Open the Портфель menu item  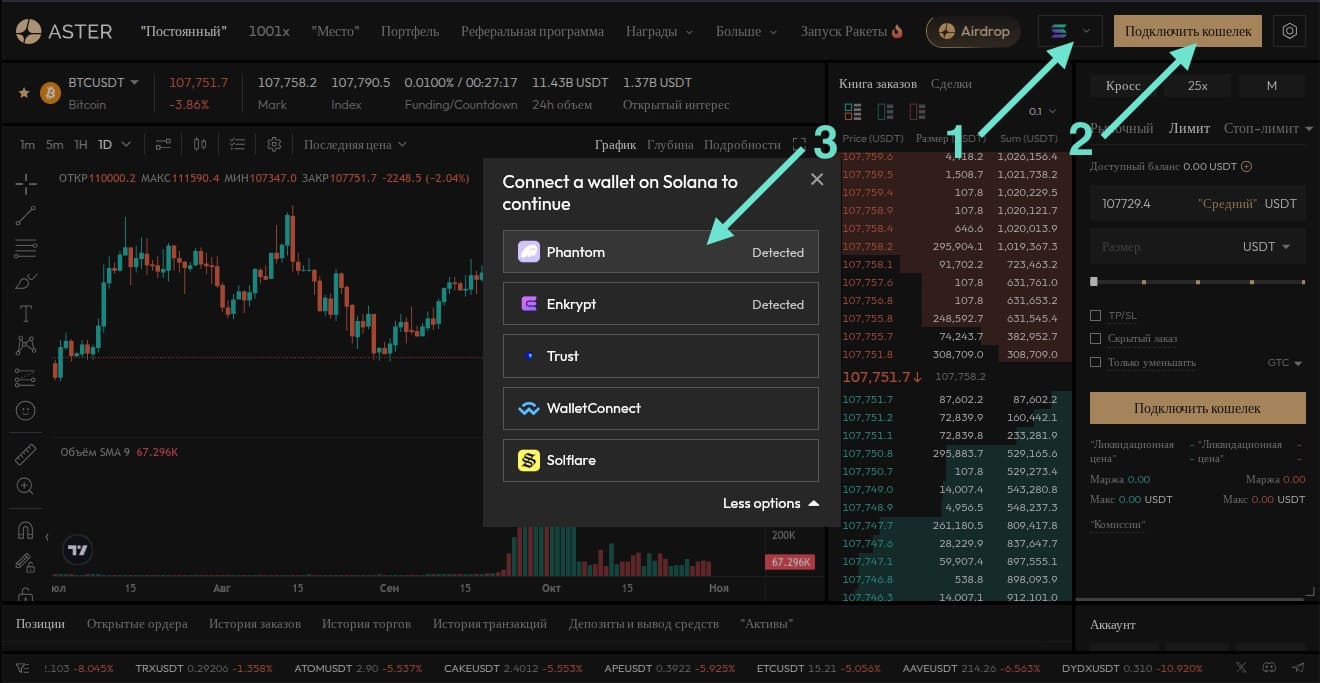point(410,31)
